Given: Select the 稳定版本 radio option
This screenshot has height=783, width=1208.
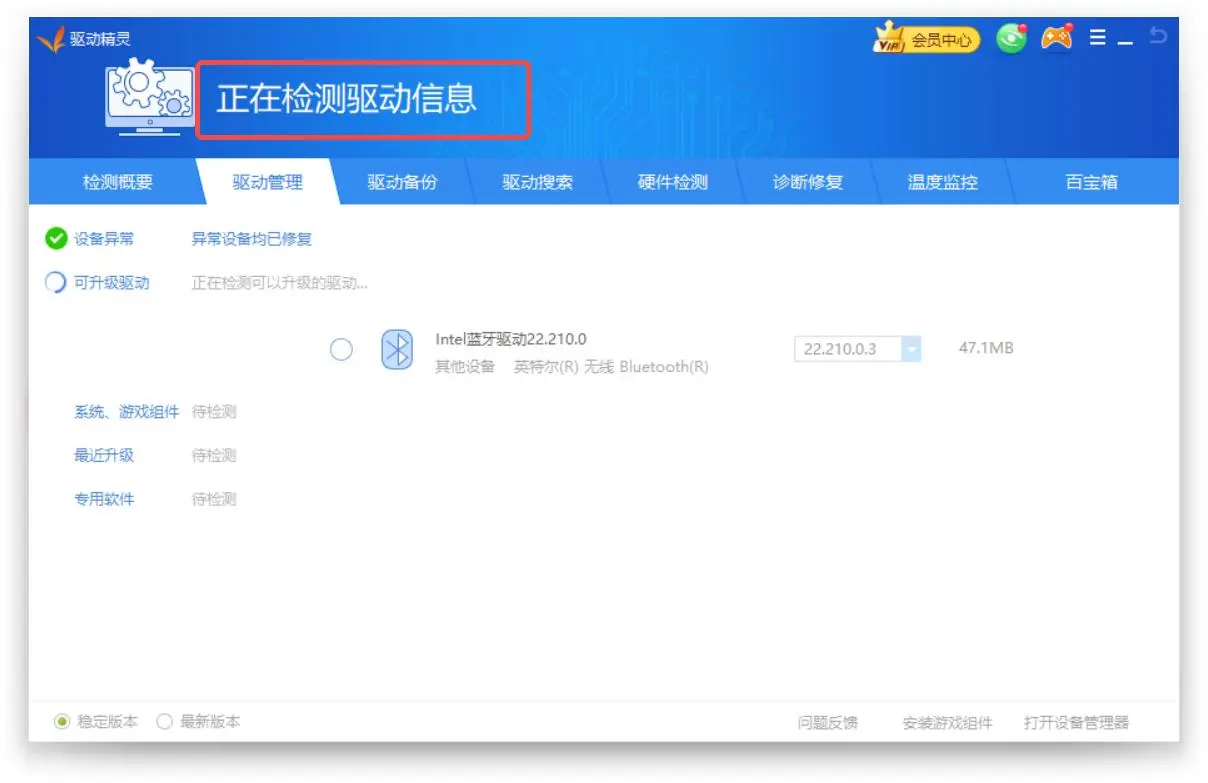Looking at the screenshot, I should (x=62, y=722).
